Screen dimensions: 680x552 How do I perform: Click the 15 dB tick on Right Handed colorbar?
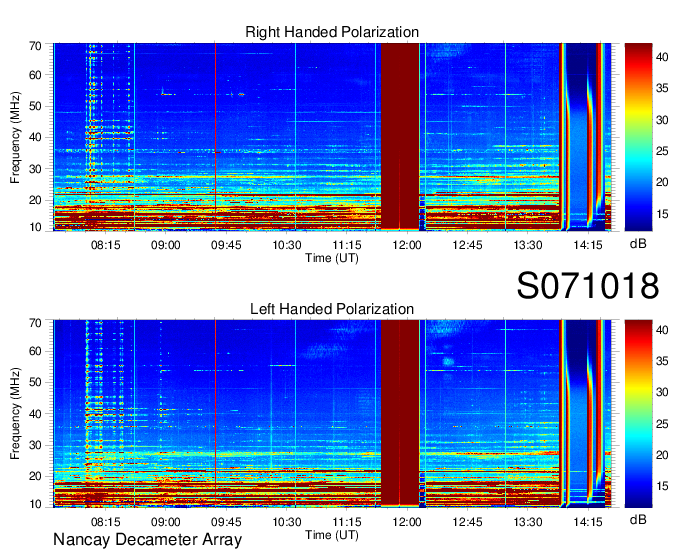click(x=662, y=213)
